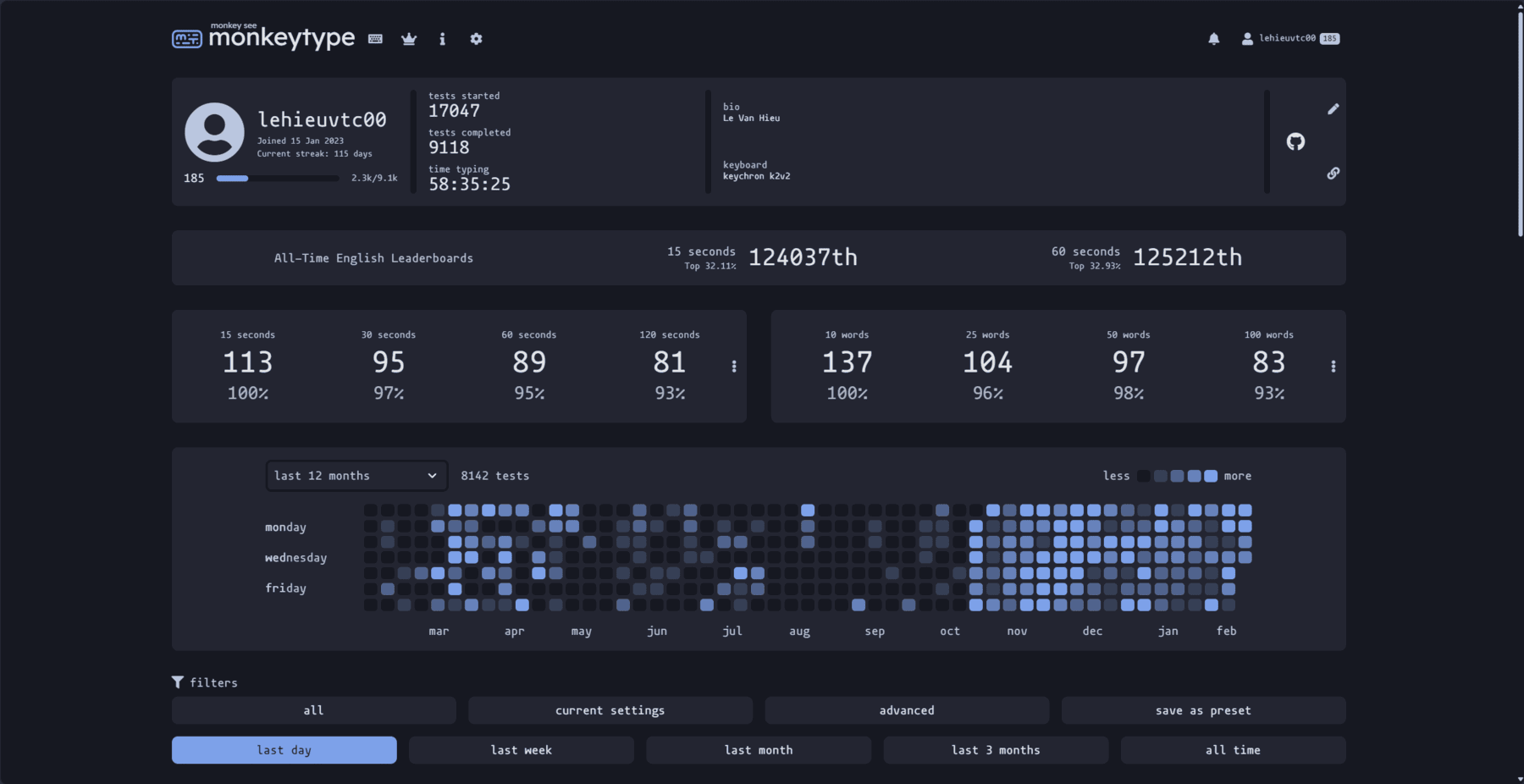The height and width of the screenshot is (784, 1524).
Task: Open the lehieuvtc00 account menu
Action: pyautogui.click(x=1287, y=39)
